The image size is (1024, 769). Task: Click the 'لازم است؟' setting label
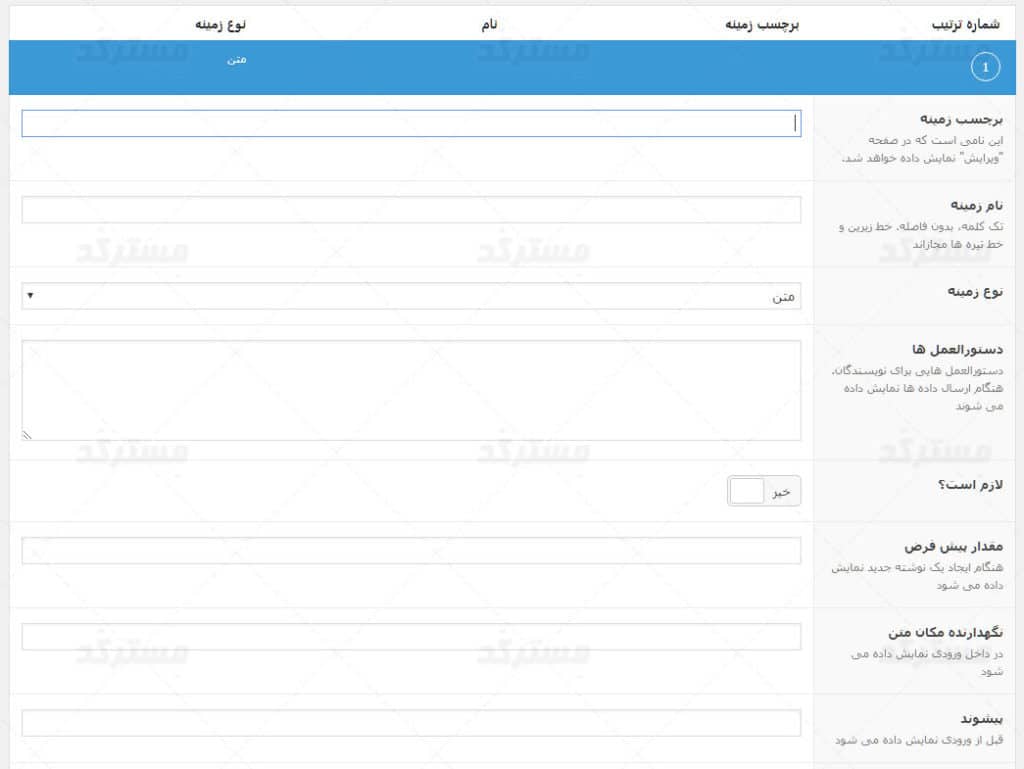[971, 484]
